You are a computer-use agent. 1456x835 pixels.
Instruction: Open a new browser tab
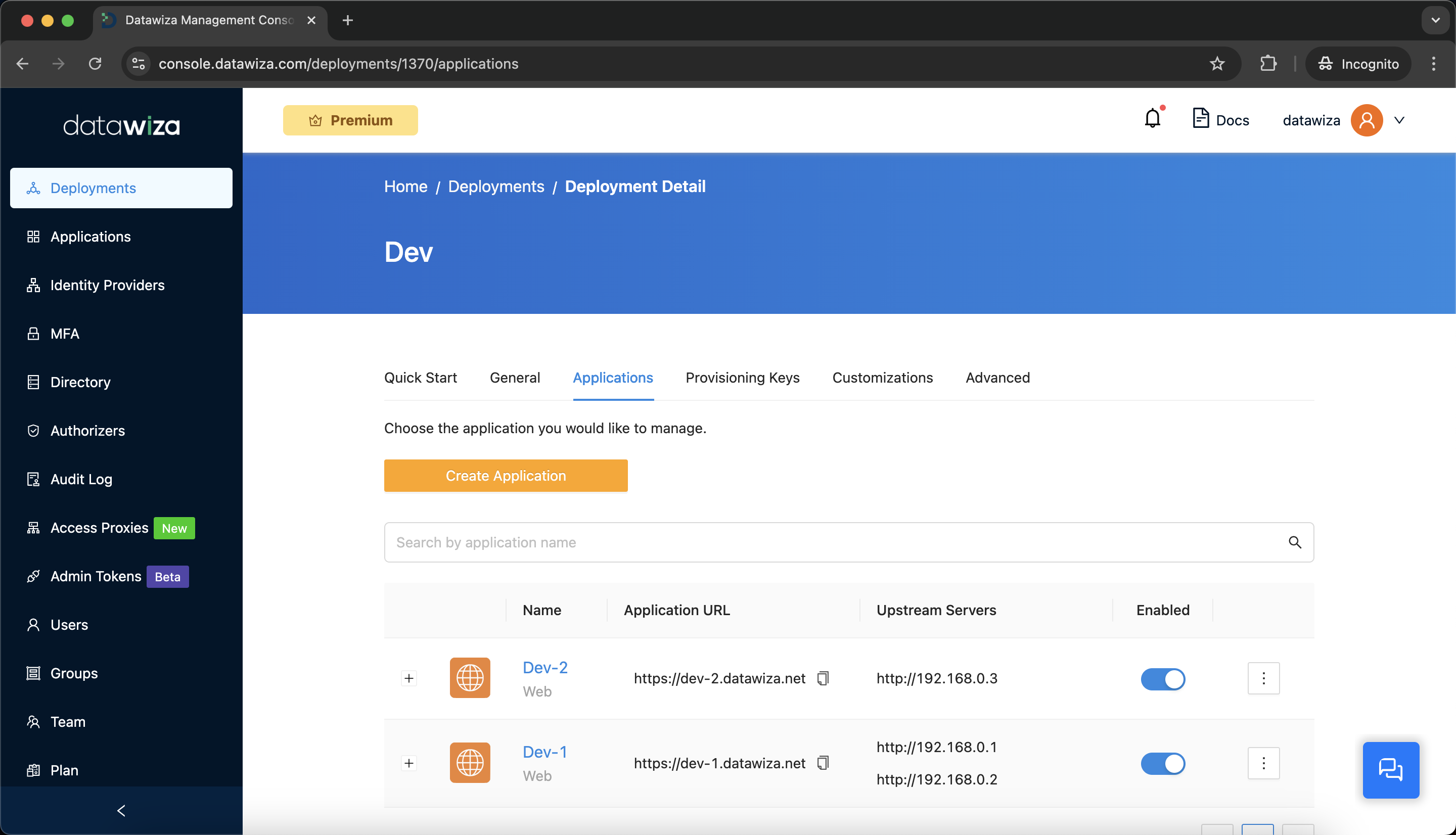pyautogui.click(x=347, y=20)
